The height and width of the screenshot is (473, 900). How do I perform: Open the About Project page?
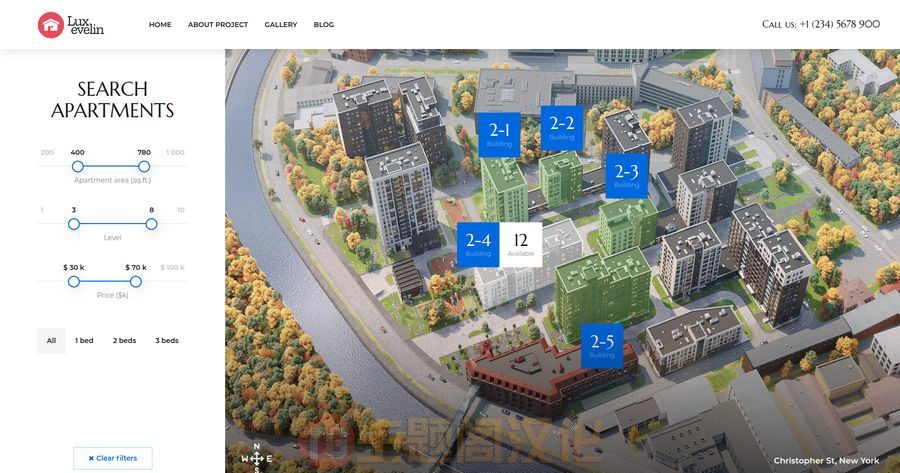pos(218,25)
